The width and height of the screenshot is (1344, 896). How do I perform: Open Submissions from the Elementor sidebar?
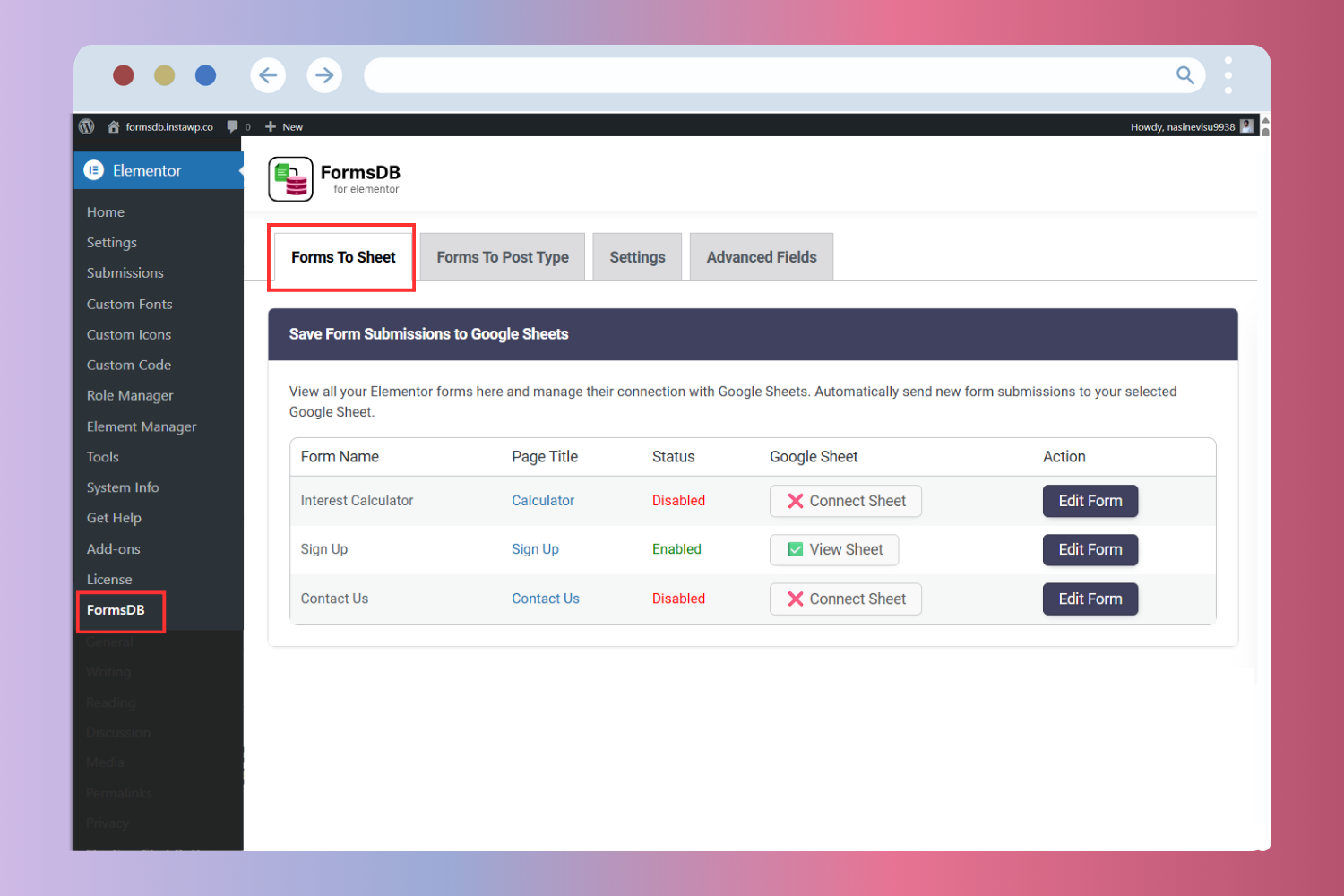[x=125, y=272]
